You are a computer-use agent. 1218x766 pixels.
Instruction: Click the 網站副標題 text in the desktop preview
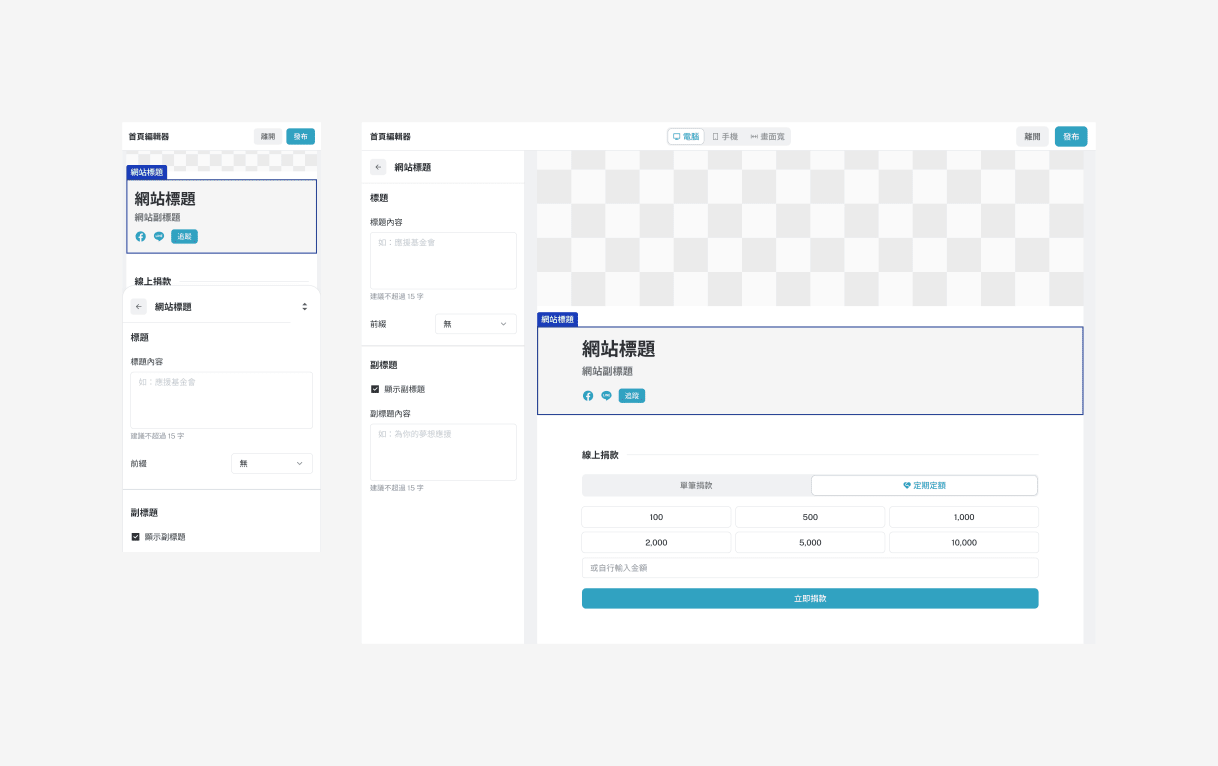point(608,371)
